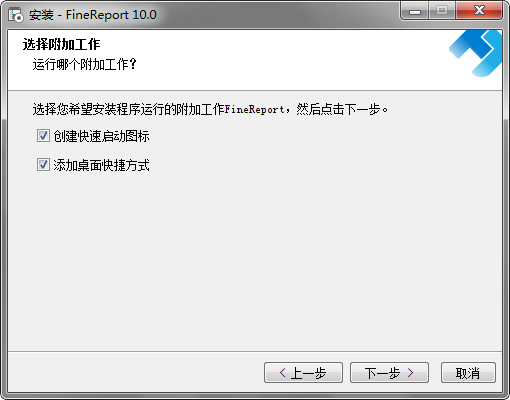This screenshot has height=400, width=510.
Task: Click the 安装 - FineReport 10.0 title text
Action: pos(93,15)
